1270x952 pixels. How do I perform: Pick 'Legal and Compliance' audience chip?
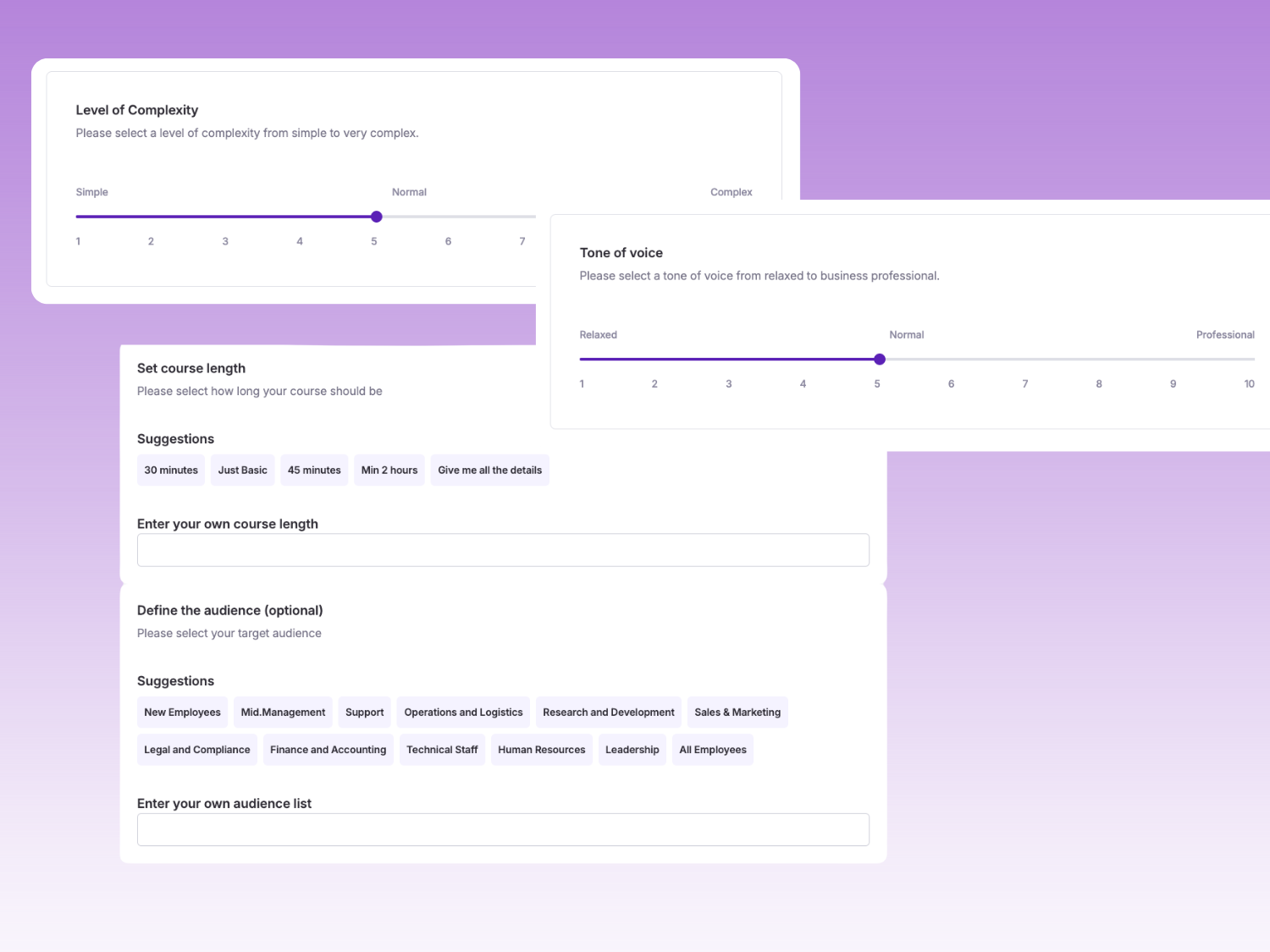tap(197, 750)
